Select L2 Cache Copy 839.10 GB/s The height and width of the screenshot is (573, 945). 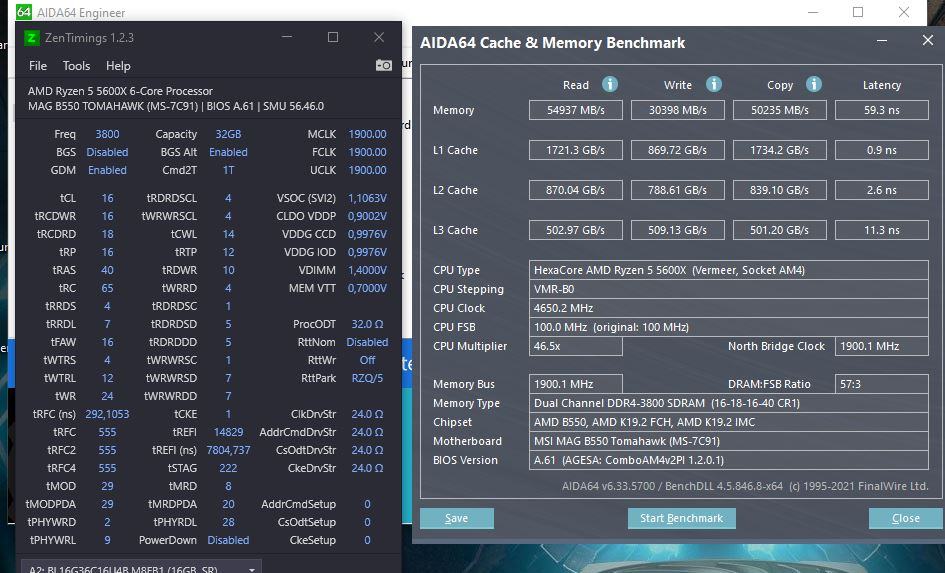[779, 190]
